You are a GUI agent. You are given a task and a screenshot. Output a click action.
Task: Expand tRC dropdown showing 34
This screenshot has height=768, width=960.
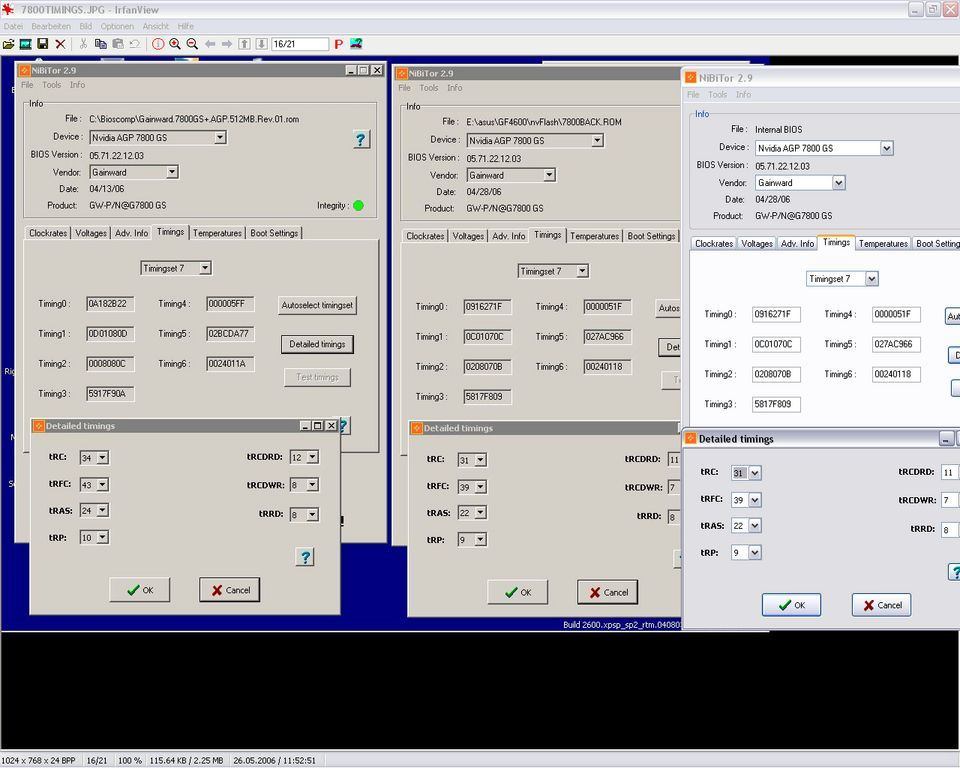[x=102, y=457]
